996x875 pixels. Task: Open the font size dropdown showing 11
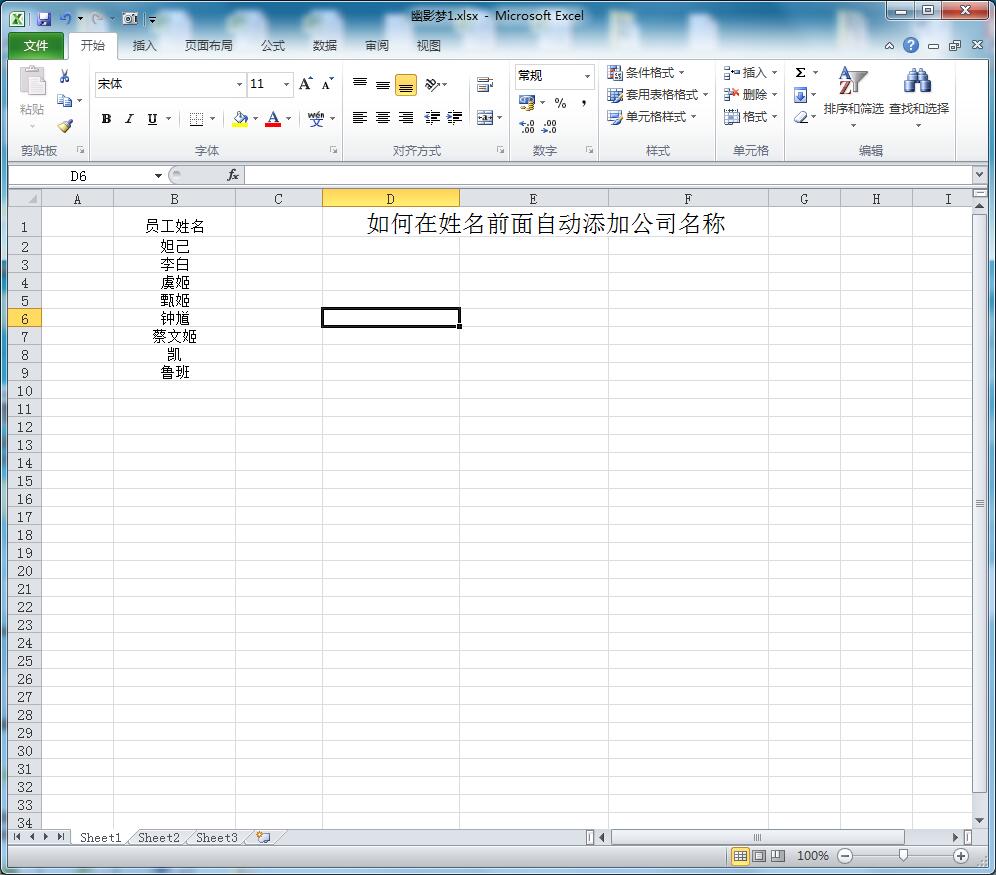point(286,84)
